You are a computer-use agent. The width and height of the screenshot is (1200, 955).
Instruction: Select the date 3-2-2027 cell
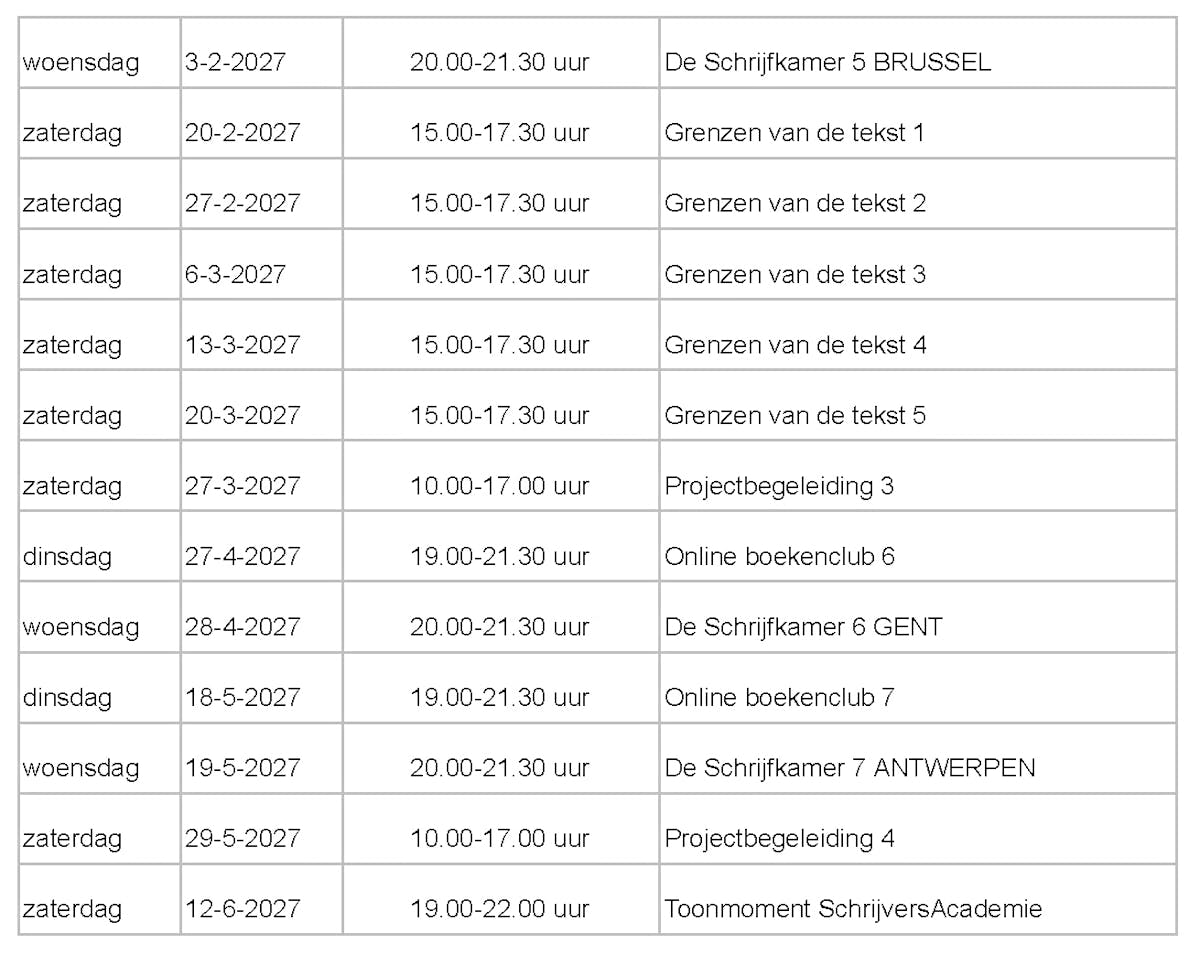[235, 62]
